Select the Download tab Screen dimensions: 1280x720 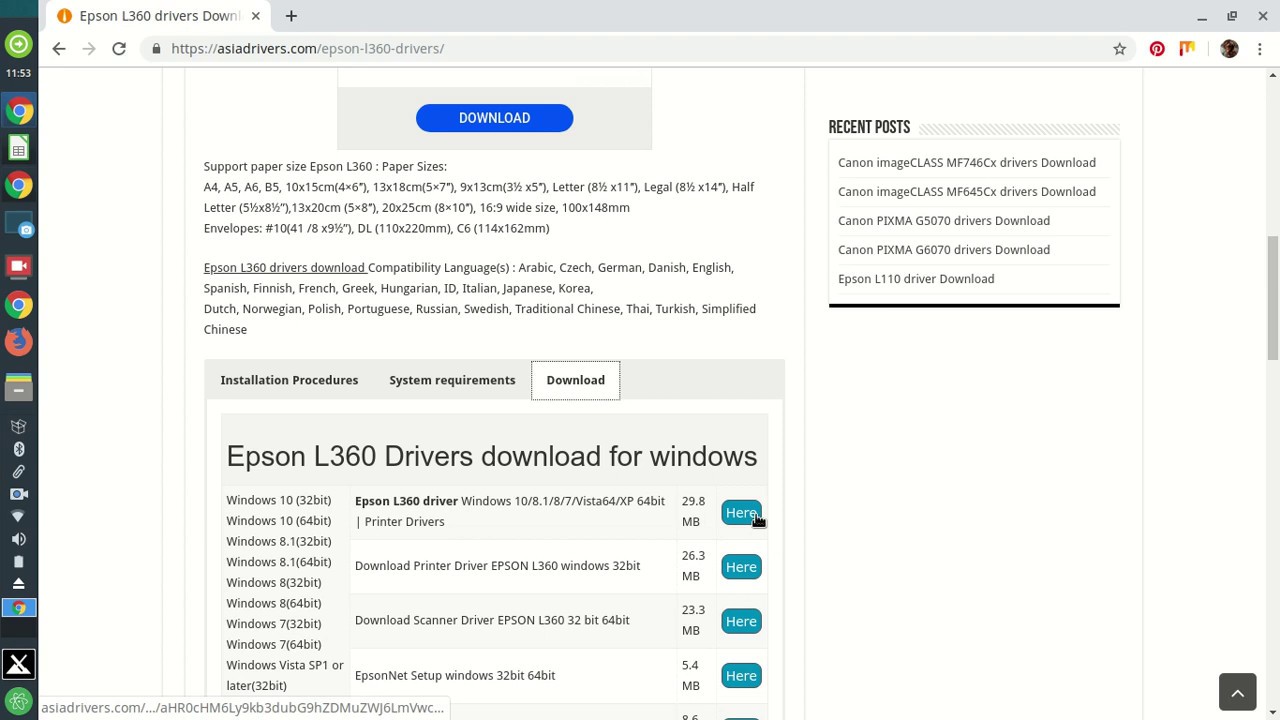coord(575,380)
